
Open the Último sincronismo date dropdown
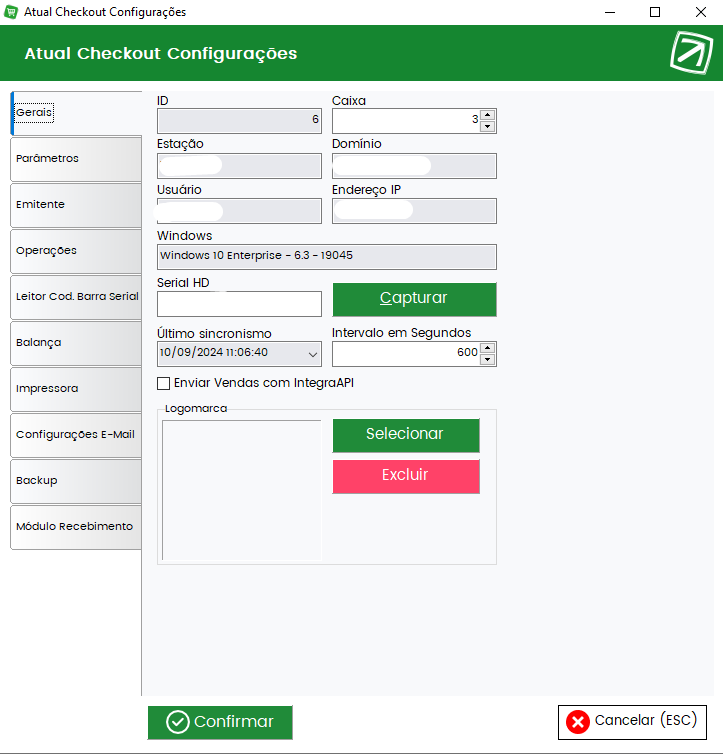click(x=312, y=354)
